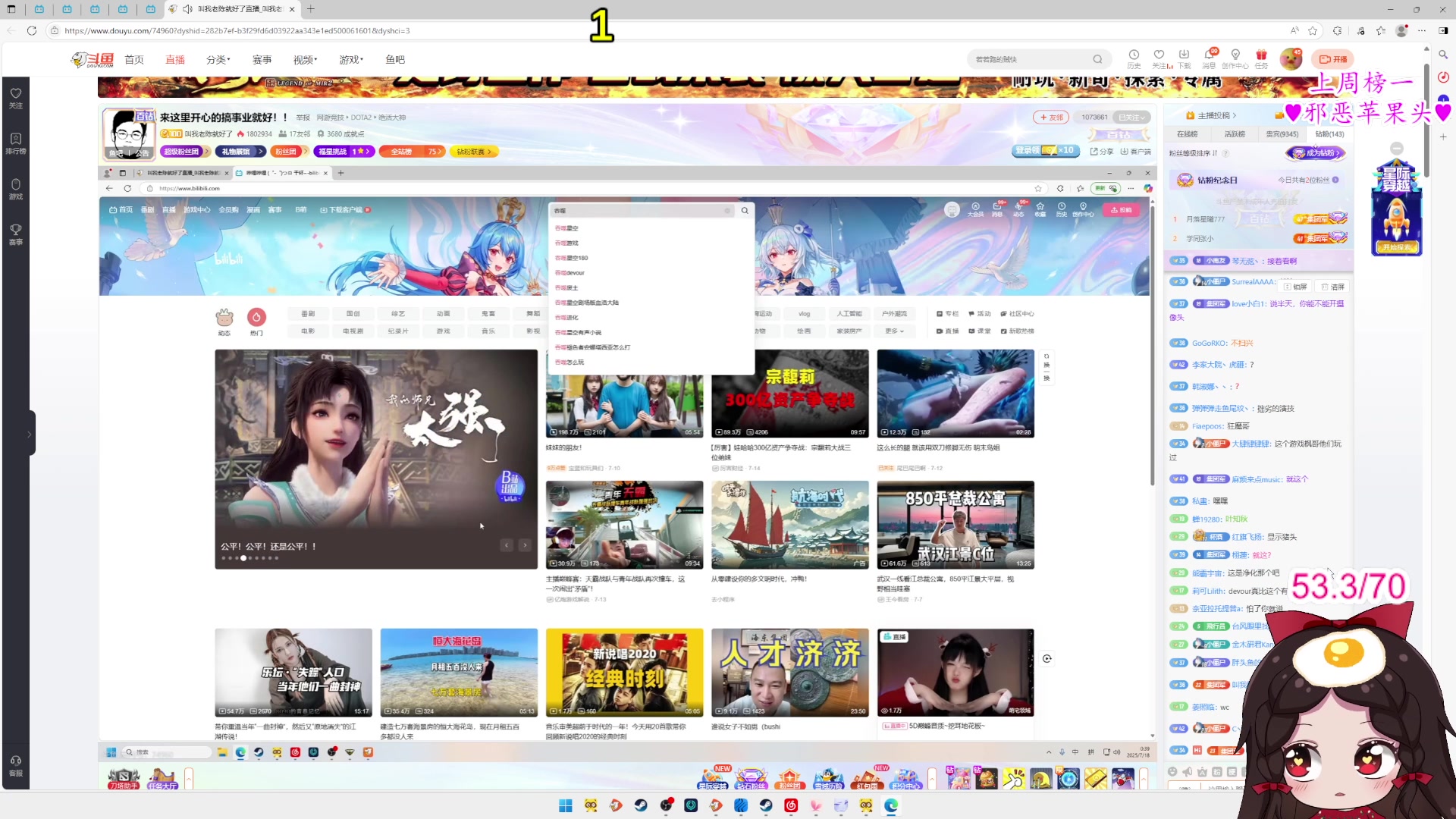
Task: Expand the 福星挑战 badge
Action: 343,152
